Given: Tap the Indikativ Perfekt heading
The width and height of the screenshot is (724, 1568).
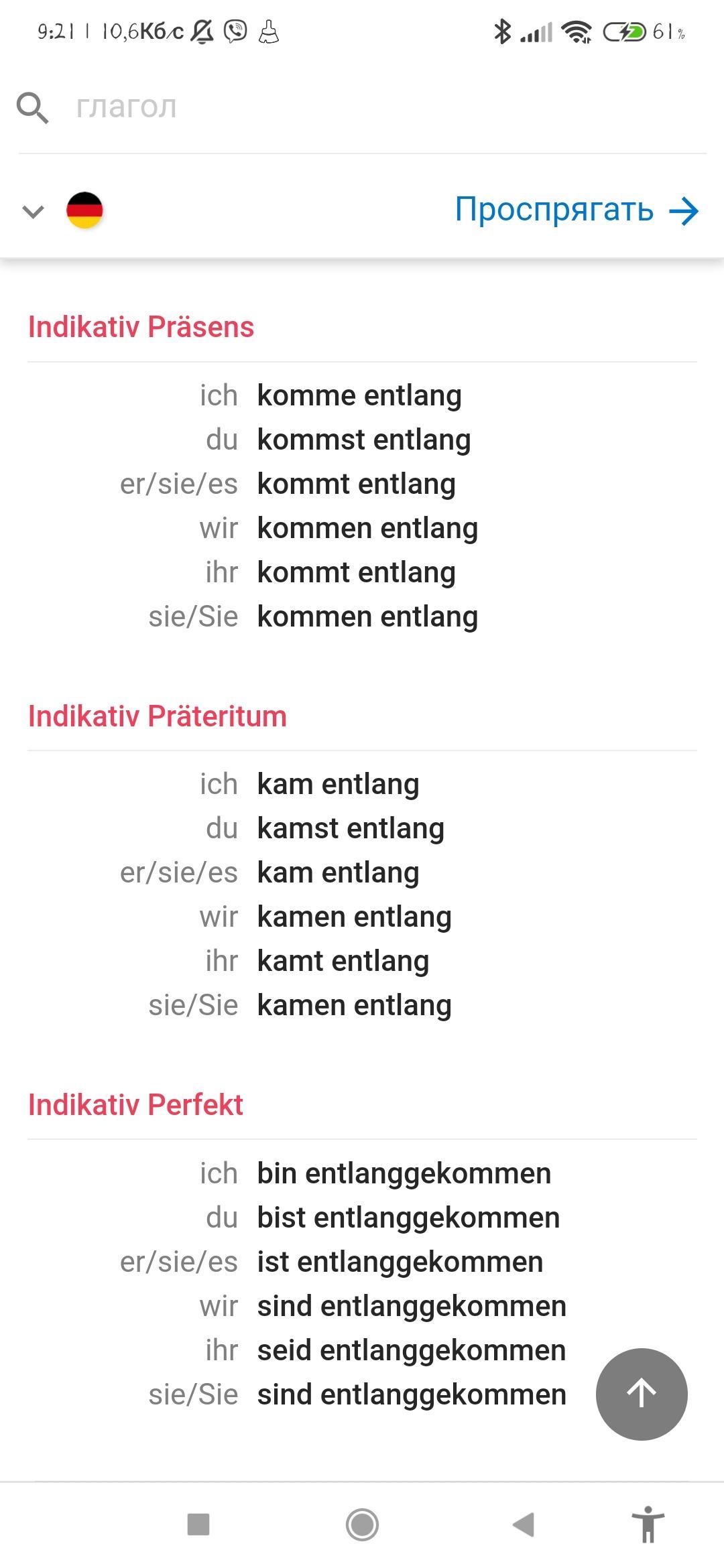Looking at the screenshot, I should click(135, 1104).
